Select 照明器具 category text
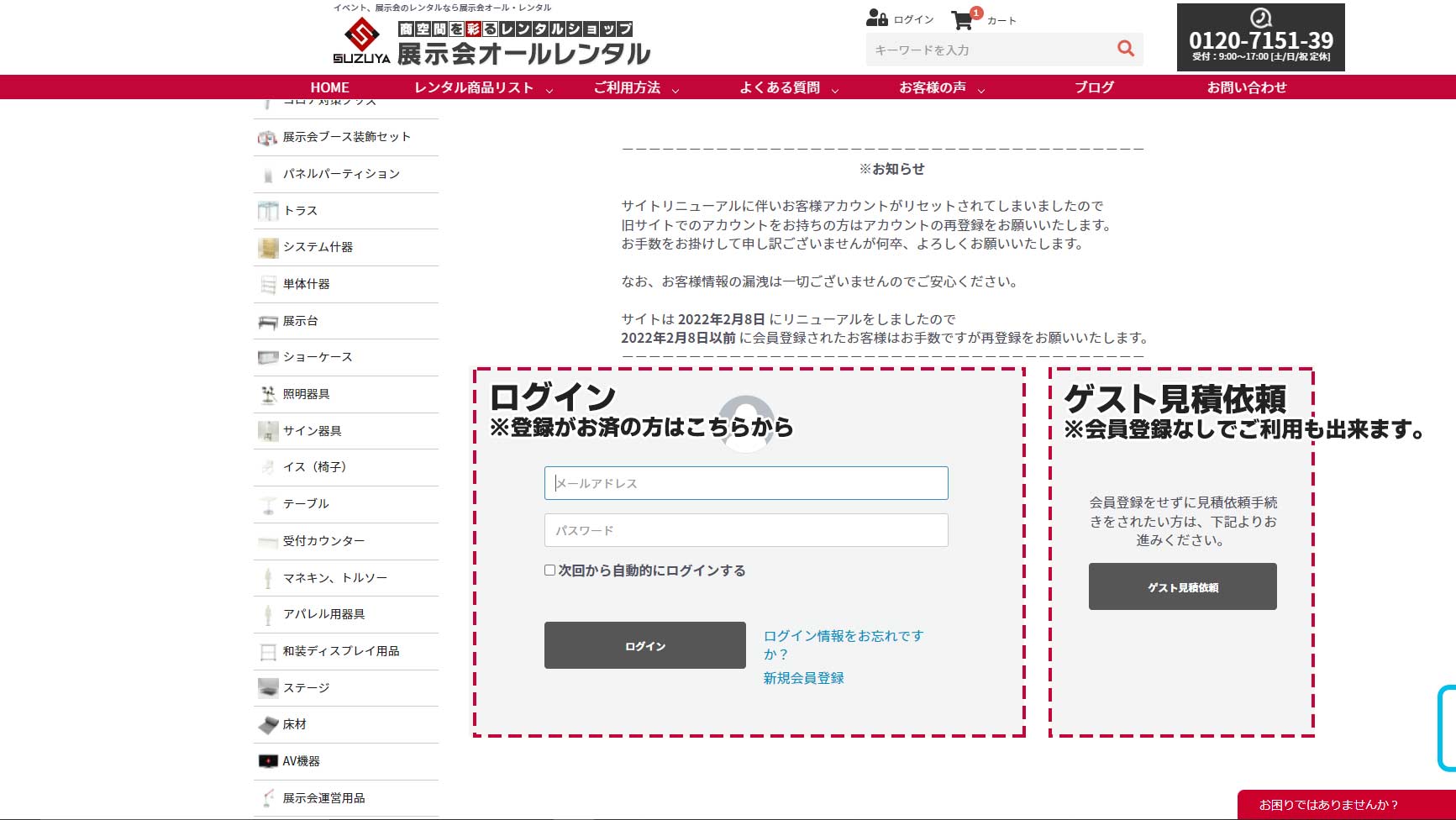This screenshot has width=1456, height=820. click(306, 394)
